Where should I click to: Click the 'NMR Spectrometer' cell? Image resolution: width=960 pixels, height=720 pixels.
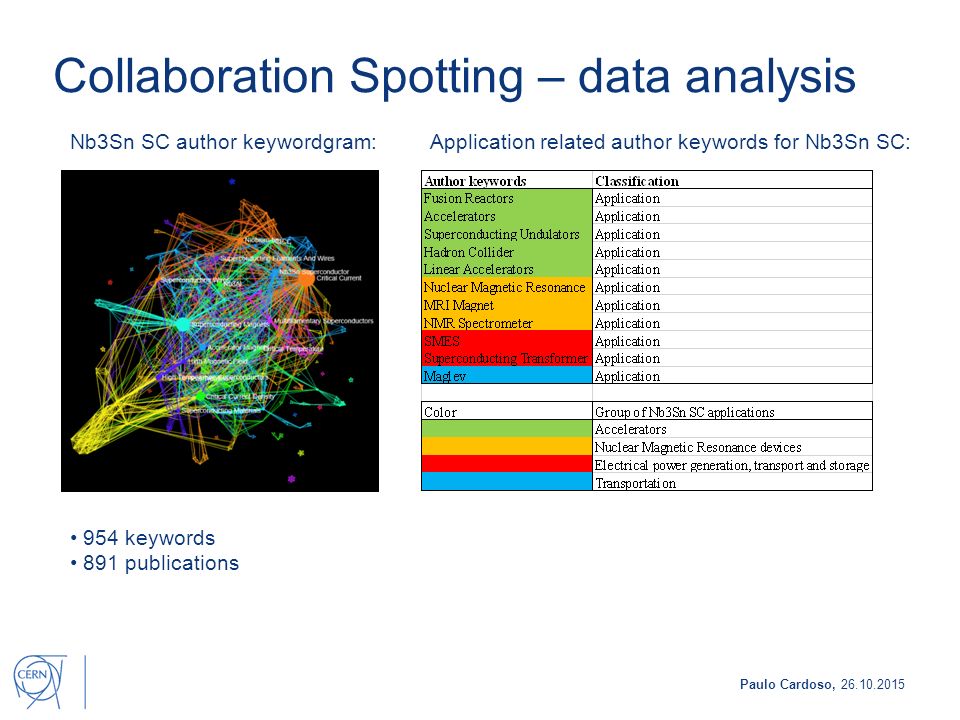click(x=507, y=323)
